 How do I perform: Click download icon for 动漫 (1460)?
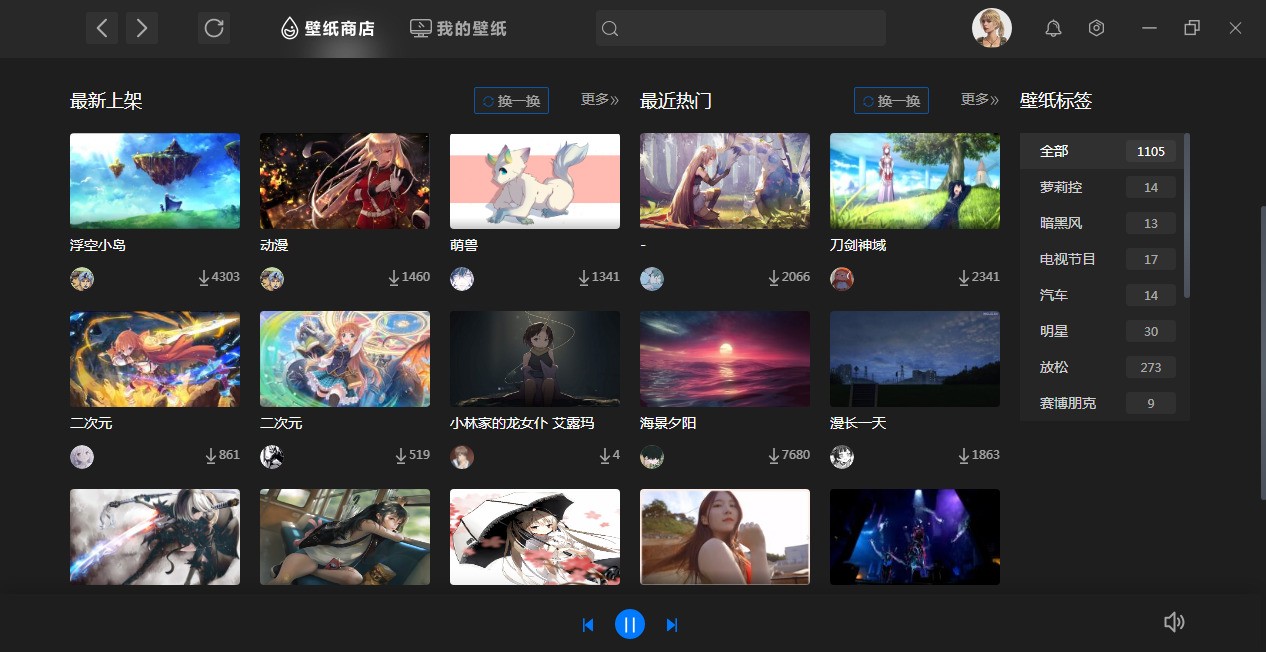tap(394, 277)
